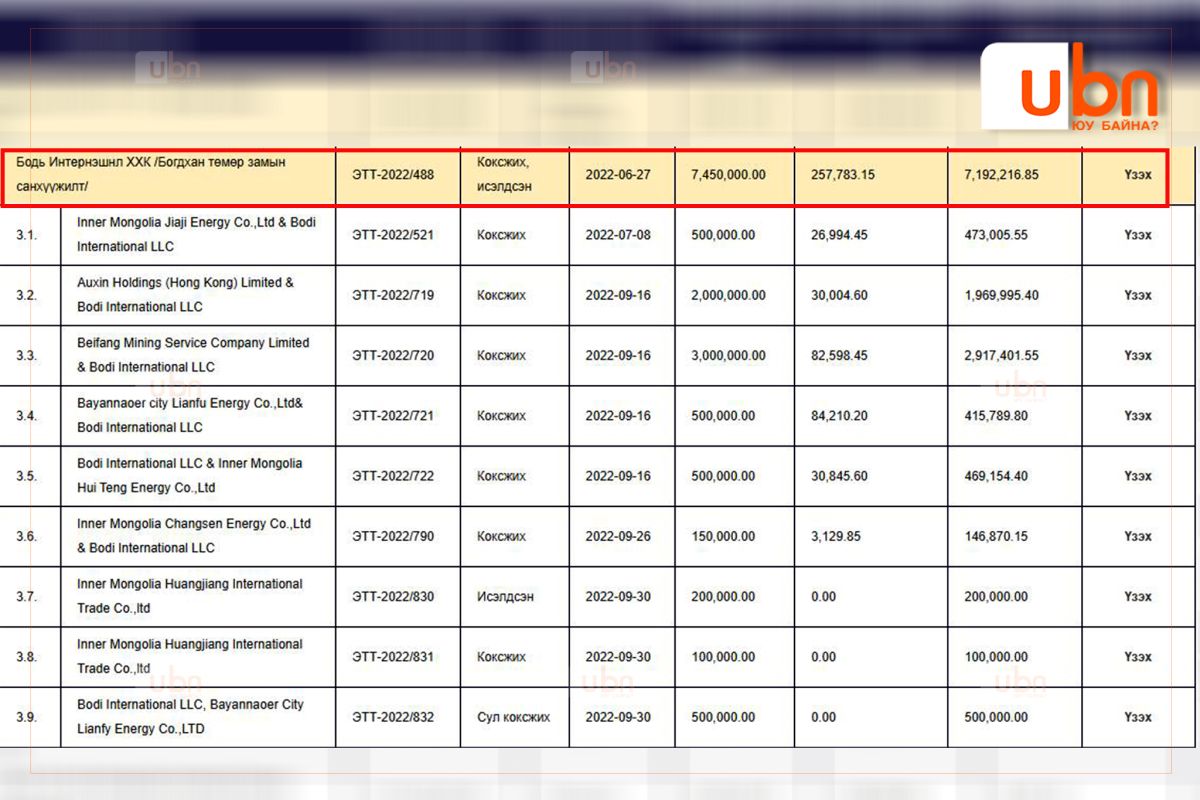Open Үзэх link for contract ЭТТ-2022/488

coord(1137,175)
